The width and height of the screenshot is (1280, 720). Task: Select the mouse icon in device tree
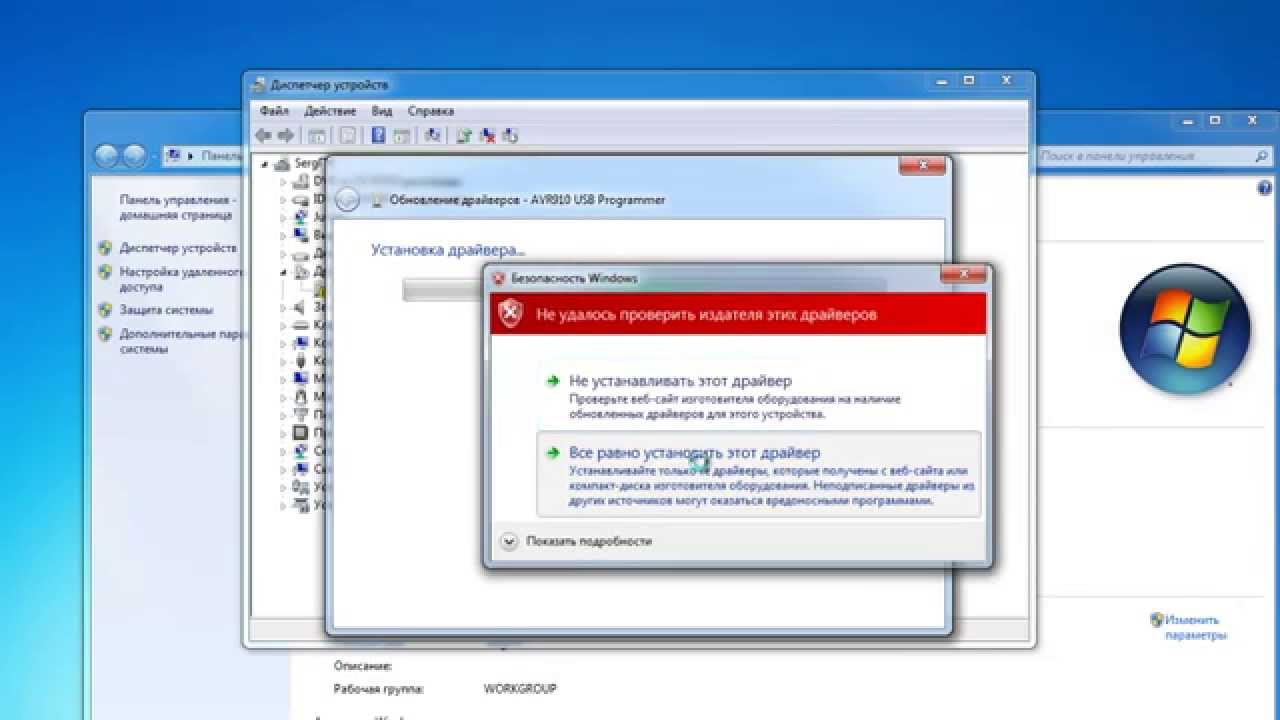[301, 396]
